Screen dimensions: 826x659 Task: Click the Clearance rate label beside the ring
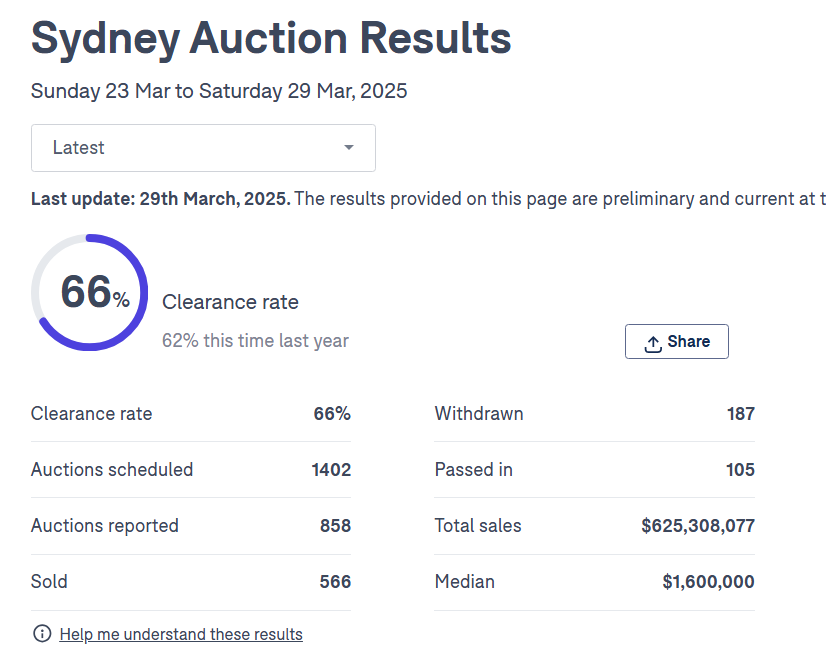230,302
